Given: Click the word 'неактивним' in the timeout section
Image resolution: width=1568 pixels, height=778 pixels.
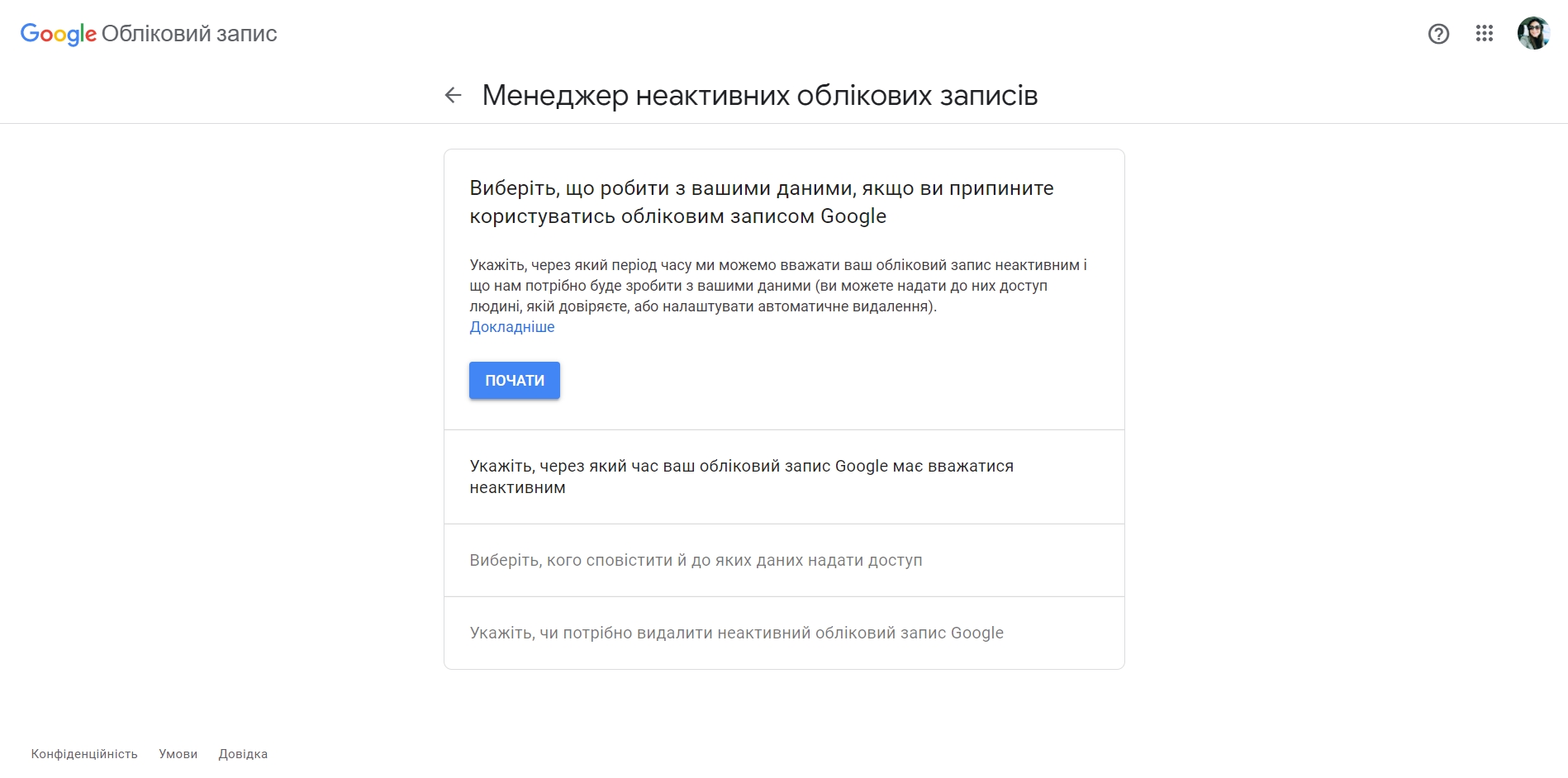Looking at the screenshot, I should click(518, 488).
